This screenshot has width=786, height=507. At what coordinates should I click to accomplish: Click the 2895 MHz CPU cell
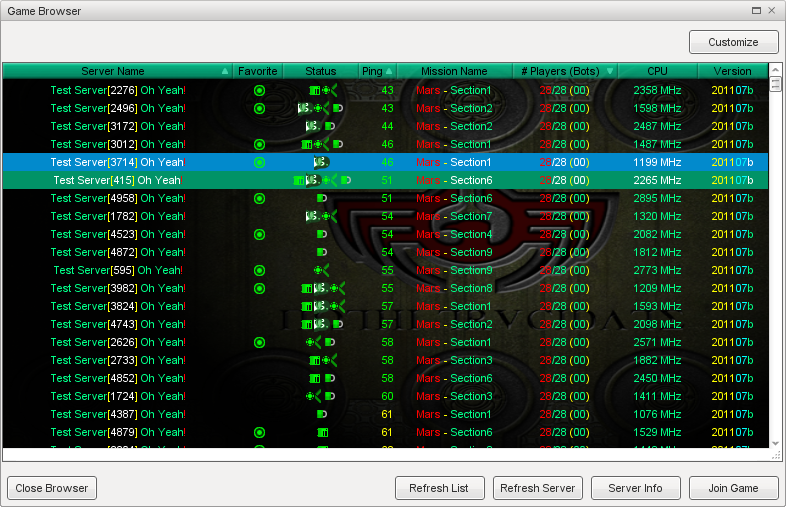(657, 199)
